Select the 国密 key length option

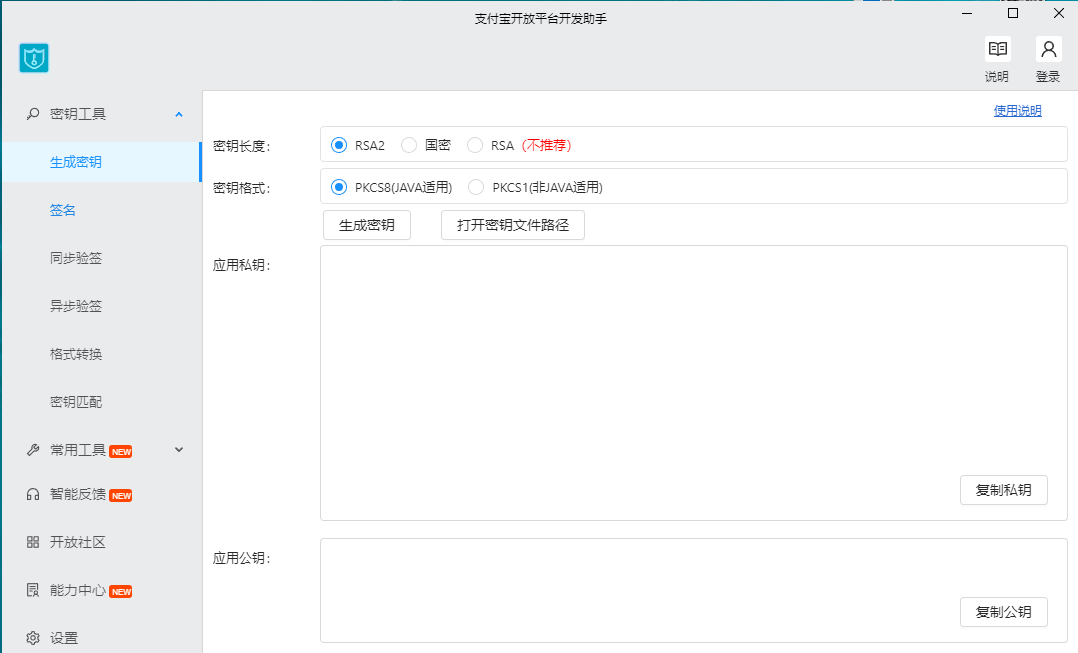pos(409,145)
